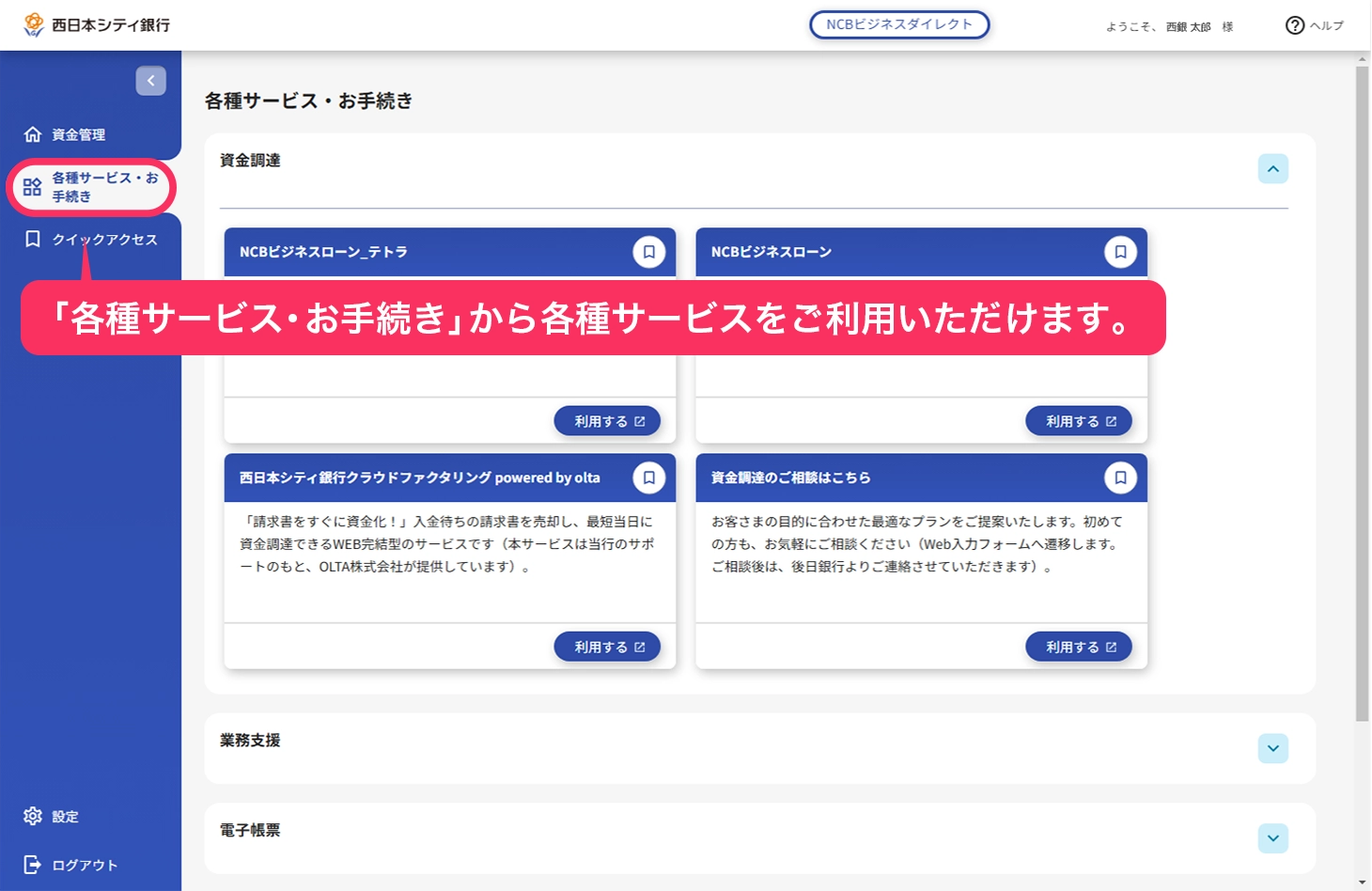Expand the 電子帳票 section
The height and width of the screenshot is (891, 1372).
pos(1273,838)
